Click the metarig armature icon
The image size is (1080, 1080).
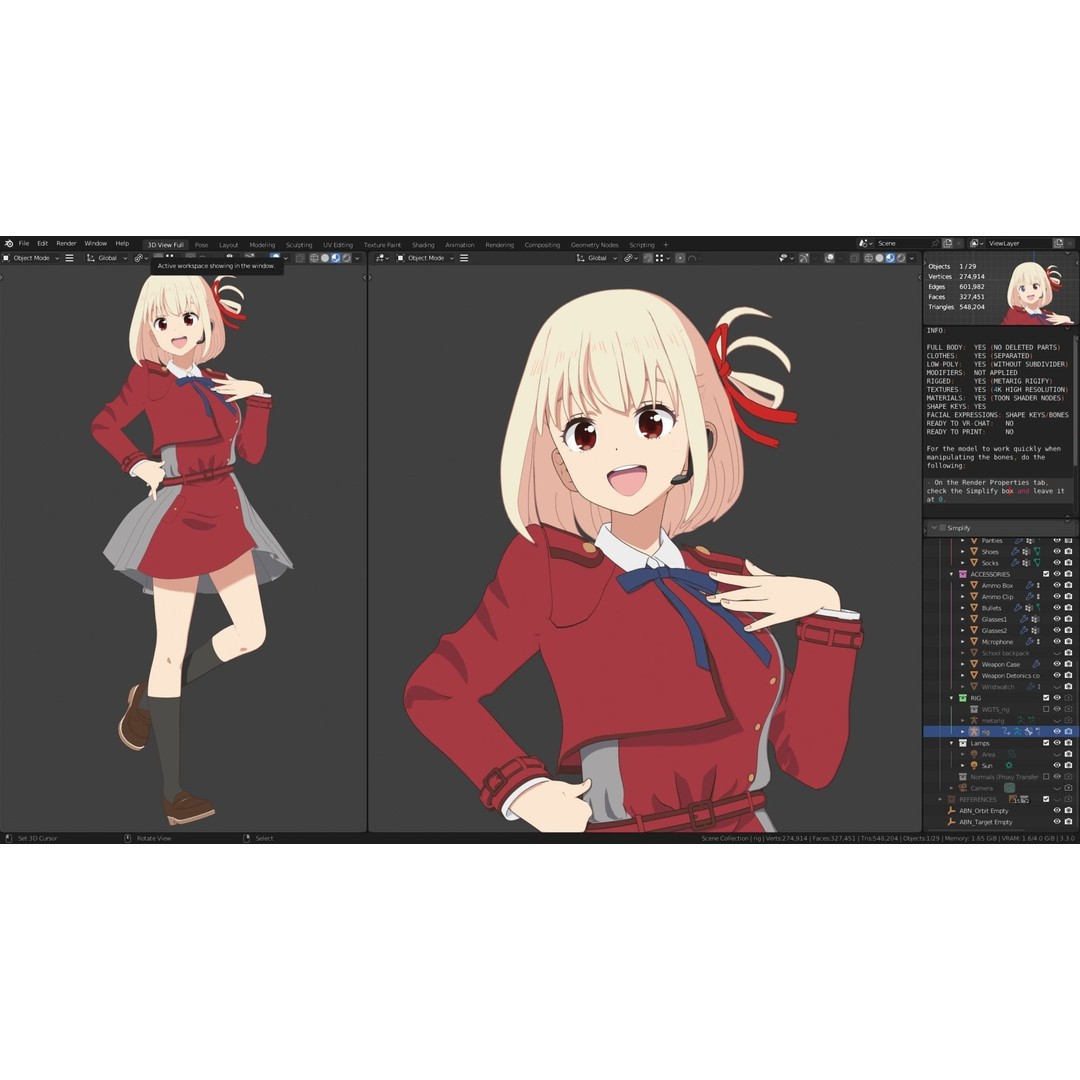click(x=974, y=720)
